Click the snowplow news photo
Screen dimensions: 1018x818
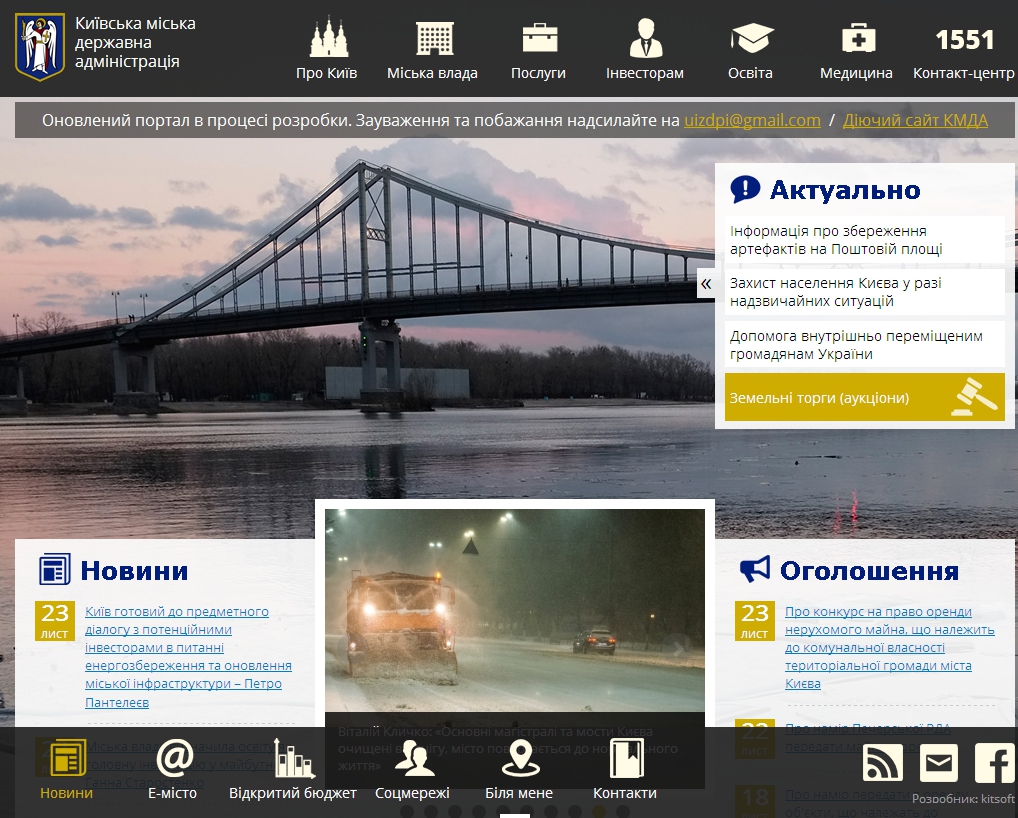[514, 610]
